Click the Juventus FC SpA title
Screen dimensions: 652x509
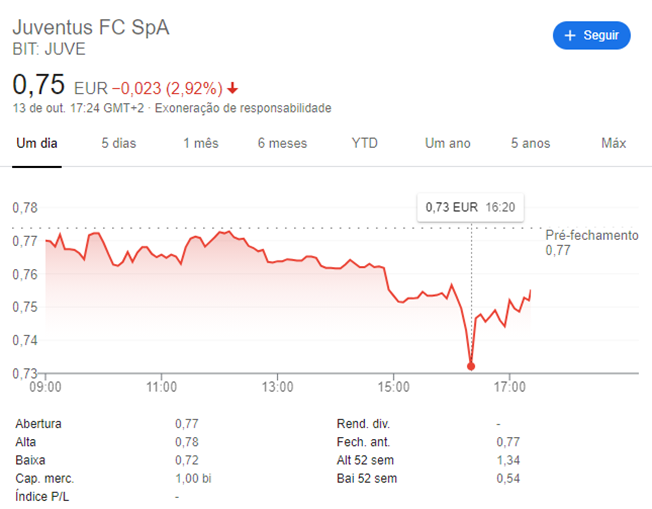(x=91, y=27)
